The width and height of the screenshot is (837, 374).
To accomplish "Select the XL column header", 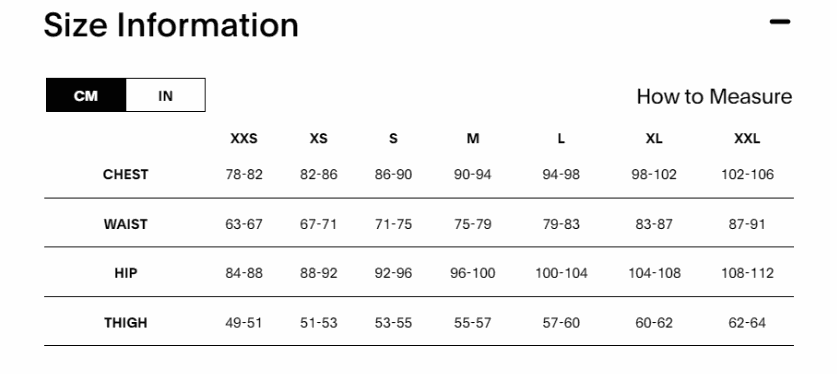I will pyautogui.click(x=654, y=139).
